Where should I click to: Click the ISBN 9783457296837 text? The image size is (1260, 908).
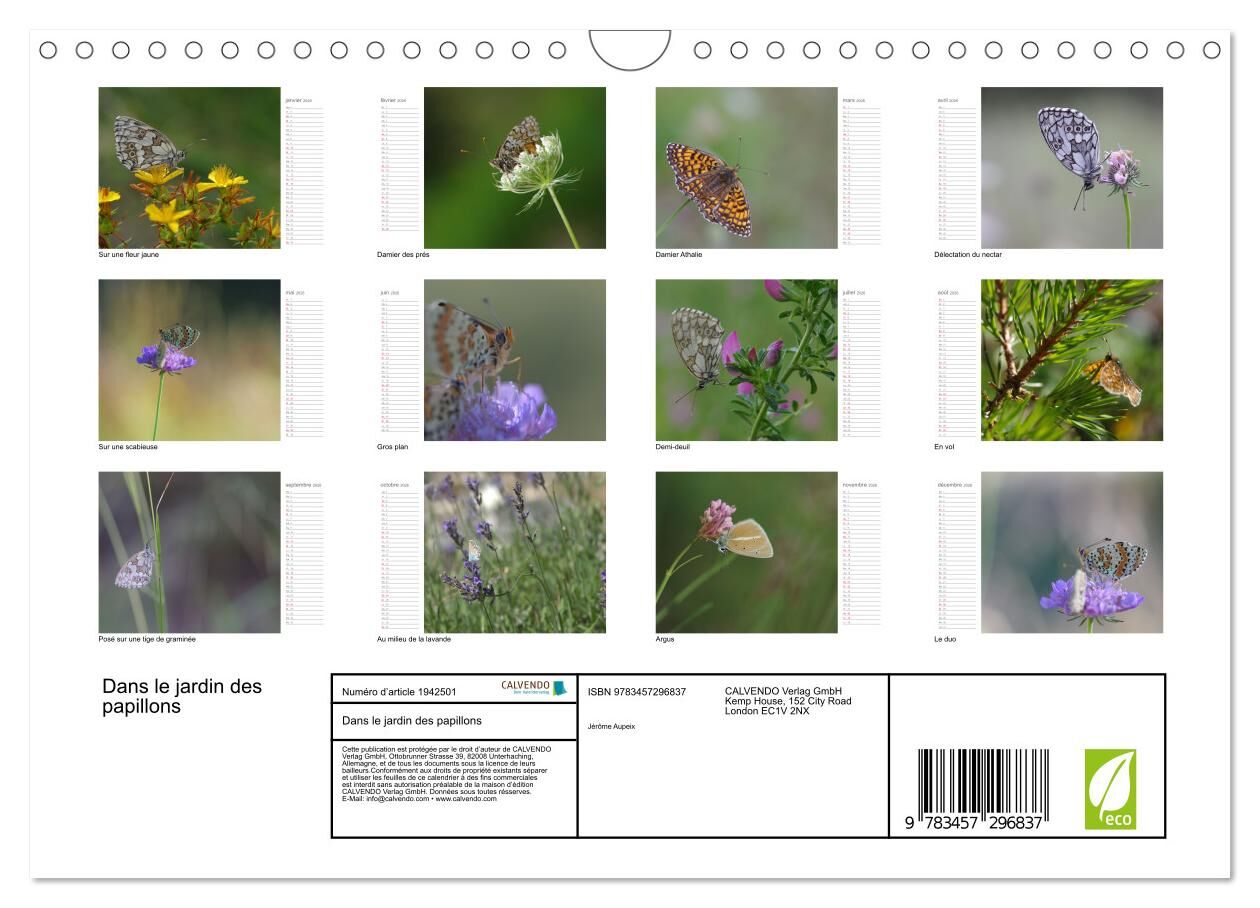pyautogui.click(x=636, y=691)
